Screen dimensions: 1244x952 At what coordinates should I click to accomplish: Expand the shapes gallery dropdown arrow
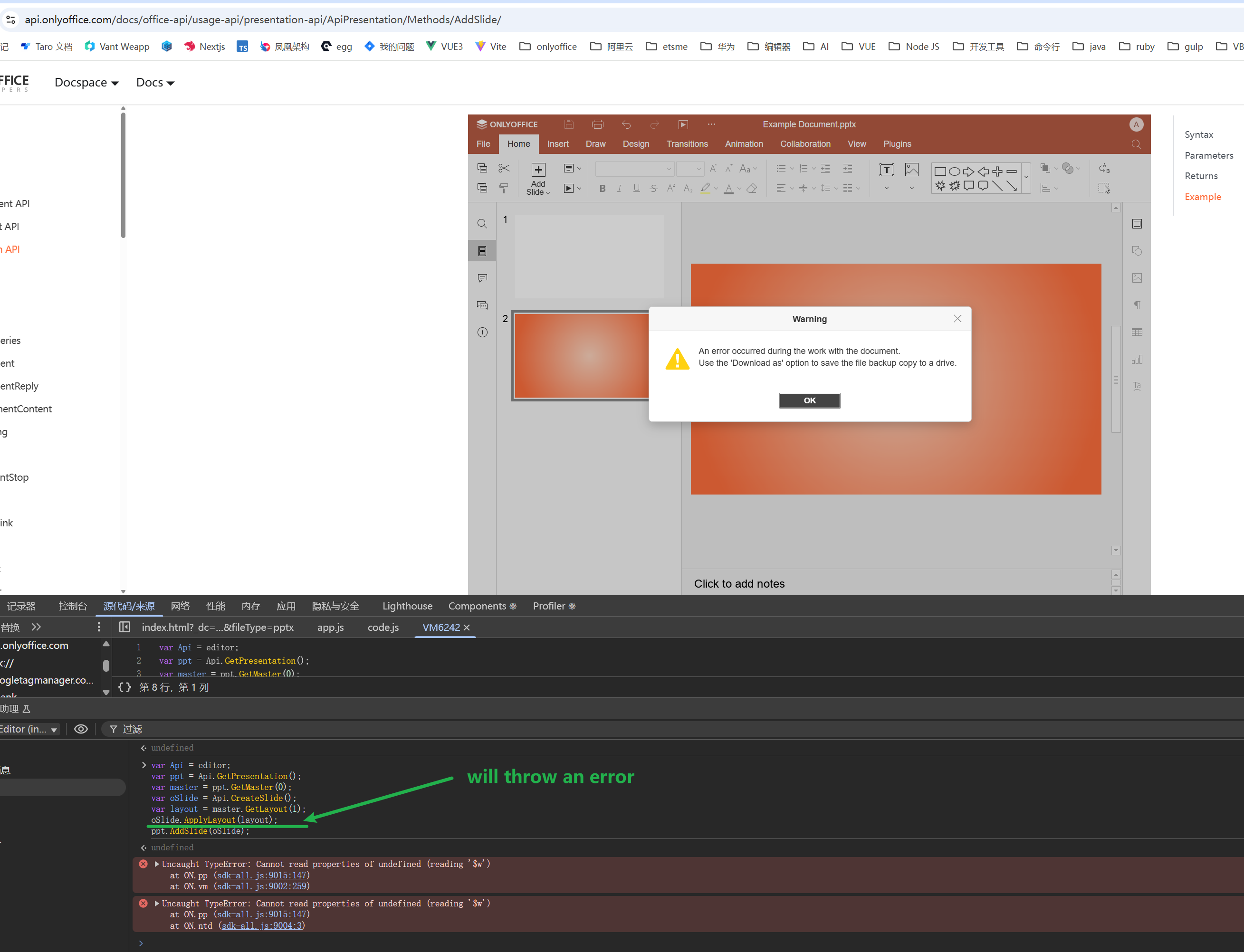(x=1026, y=177)
